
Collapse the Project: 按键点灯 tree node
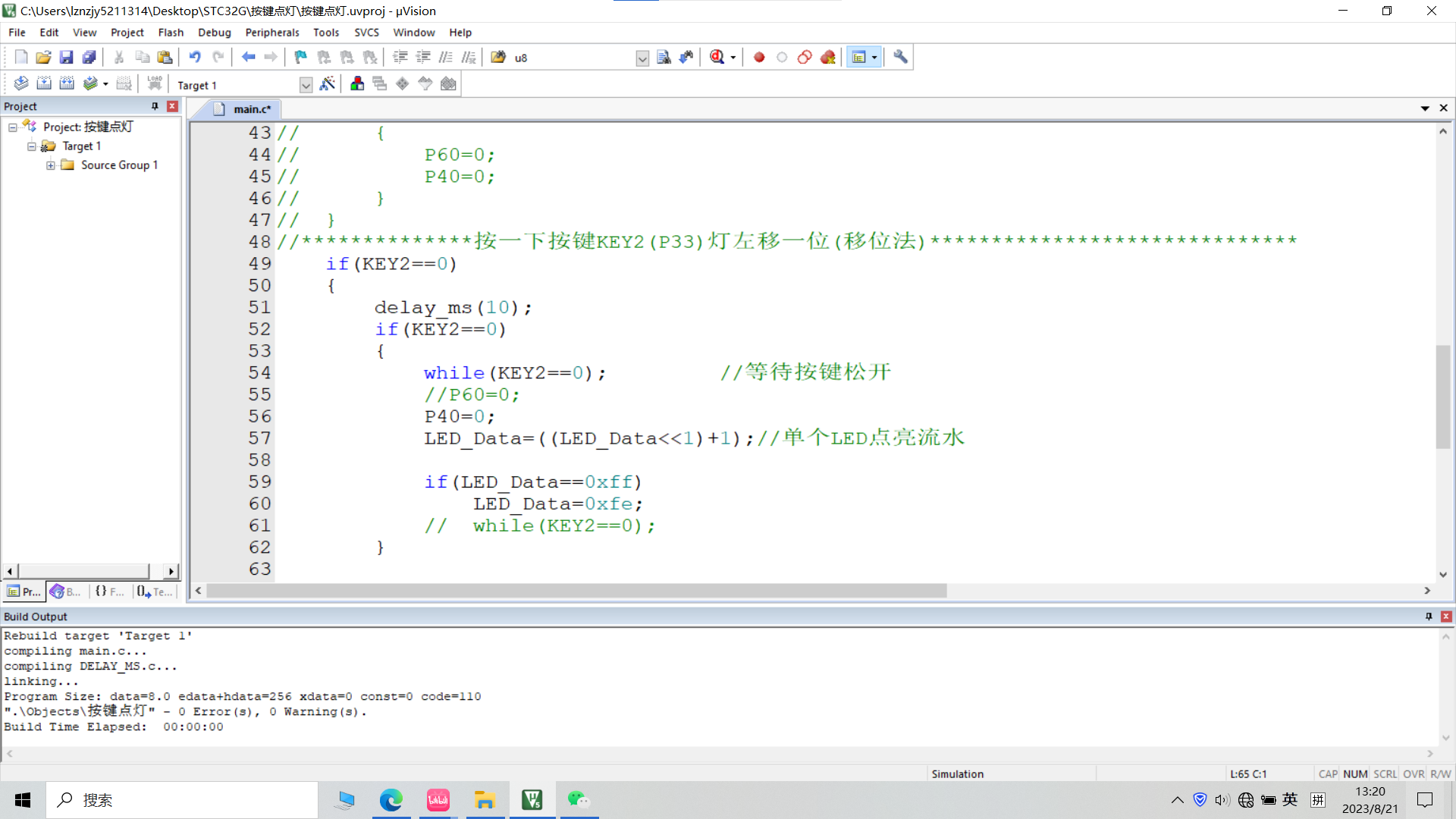pyautogui.click(x=13, y=127)
